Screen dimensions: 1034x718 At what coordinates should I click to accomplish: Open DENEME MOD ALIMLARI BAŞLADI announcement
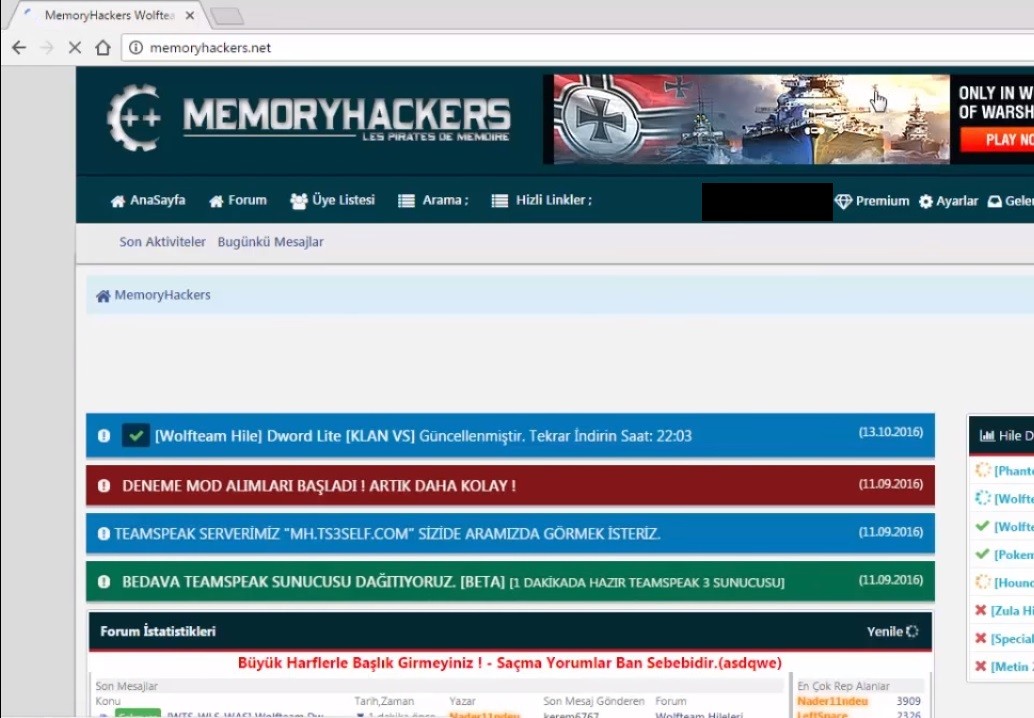[x=319, y=486]
